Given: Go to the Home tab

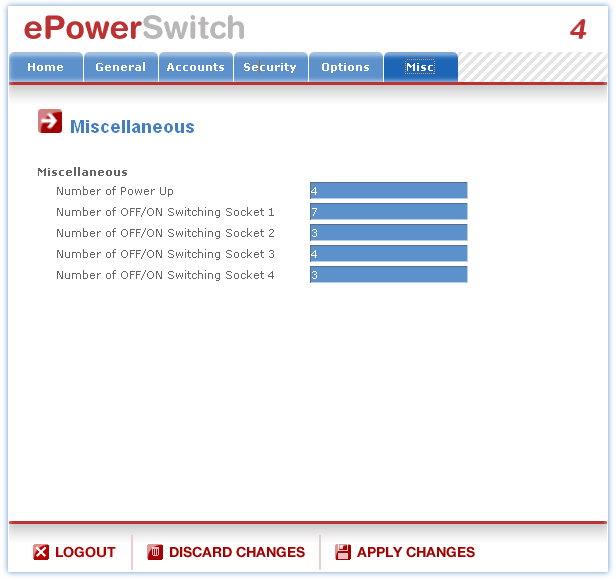Looking at the screenshot, I should pyautogui.click(x=45, y=67).
